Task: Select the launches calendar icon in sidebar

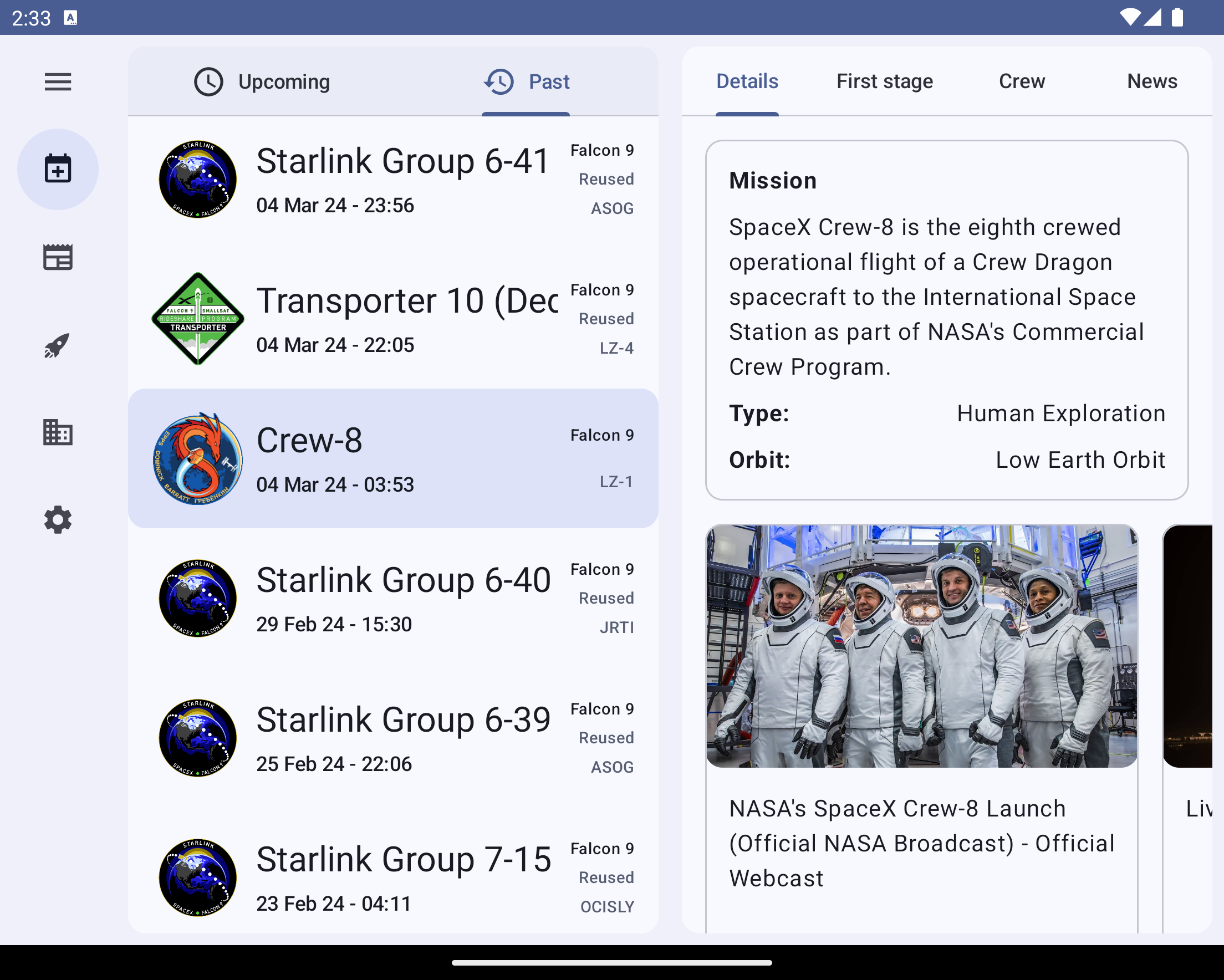Action: pos(58,169)
